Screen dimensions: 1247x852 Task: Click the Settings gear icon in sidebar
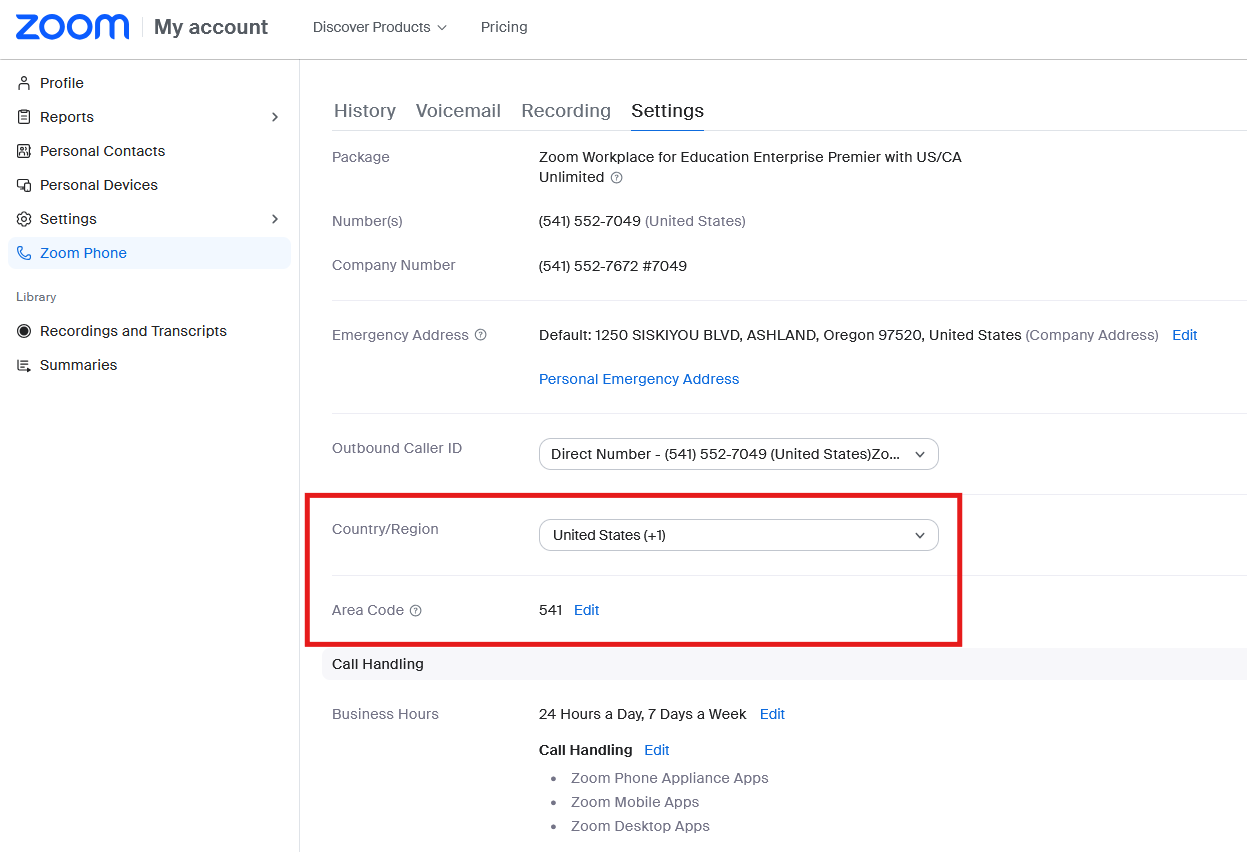[x=24, y=219]
